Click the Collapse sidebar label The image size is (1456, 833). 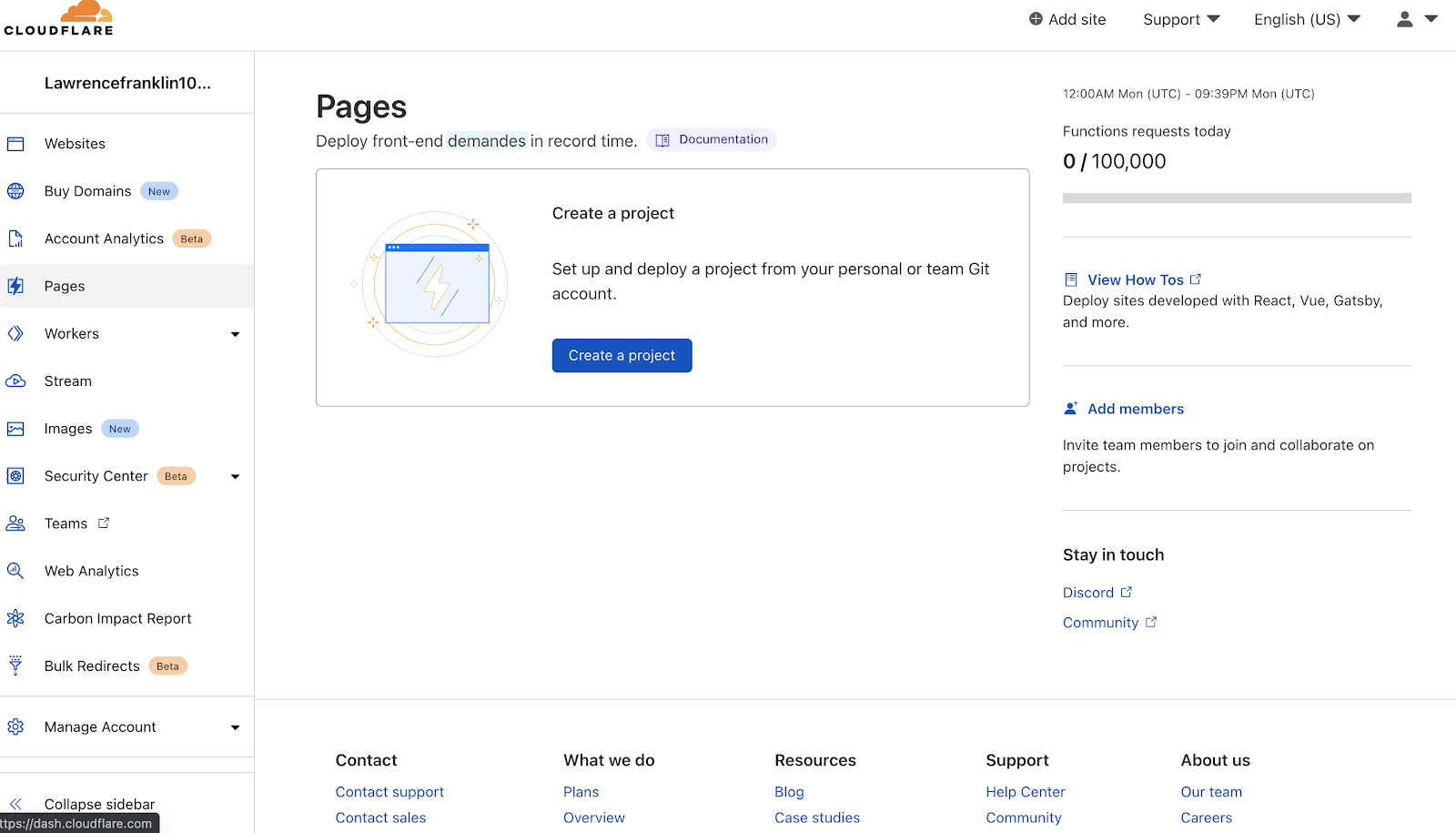(100, 804)
